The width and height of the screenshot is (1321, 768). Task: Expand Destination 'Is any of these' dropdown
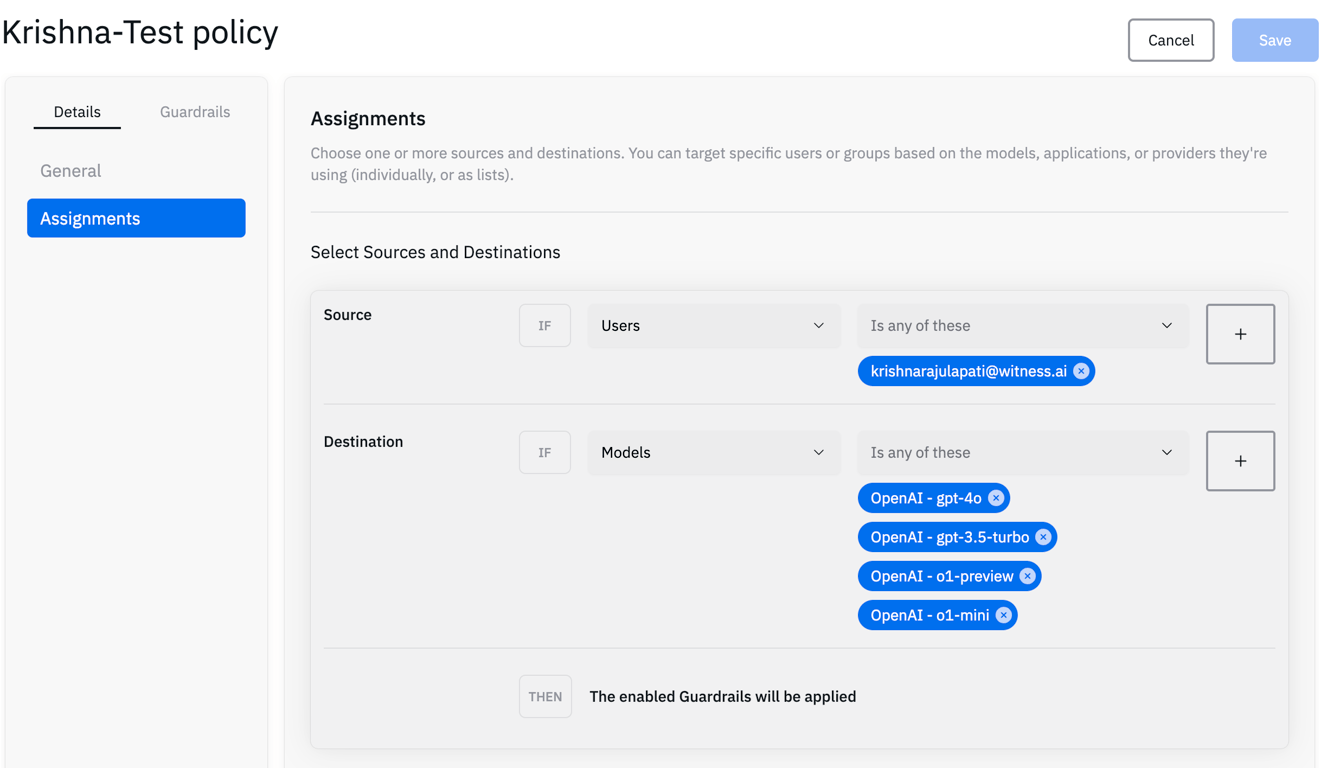click(1022, 453)
